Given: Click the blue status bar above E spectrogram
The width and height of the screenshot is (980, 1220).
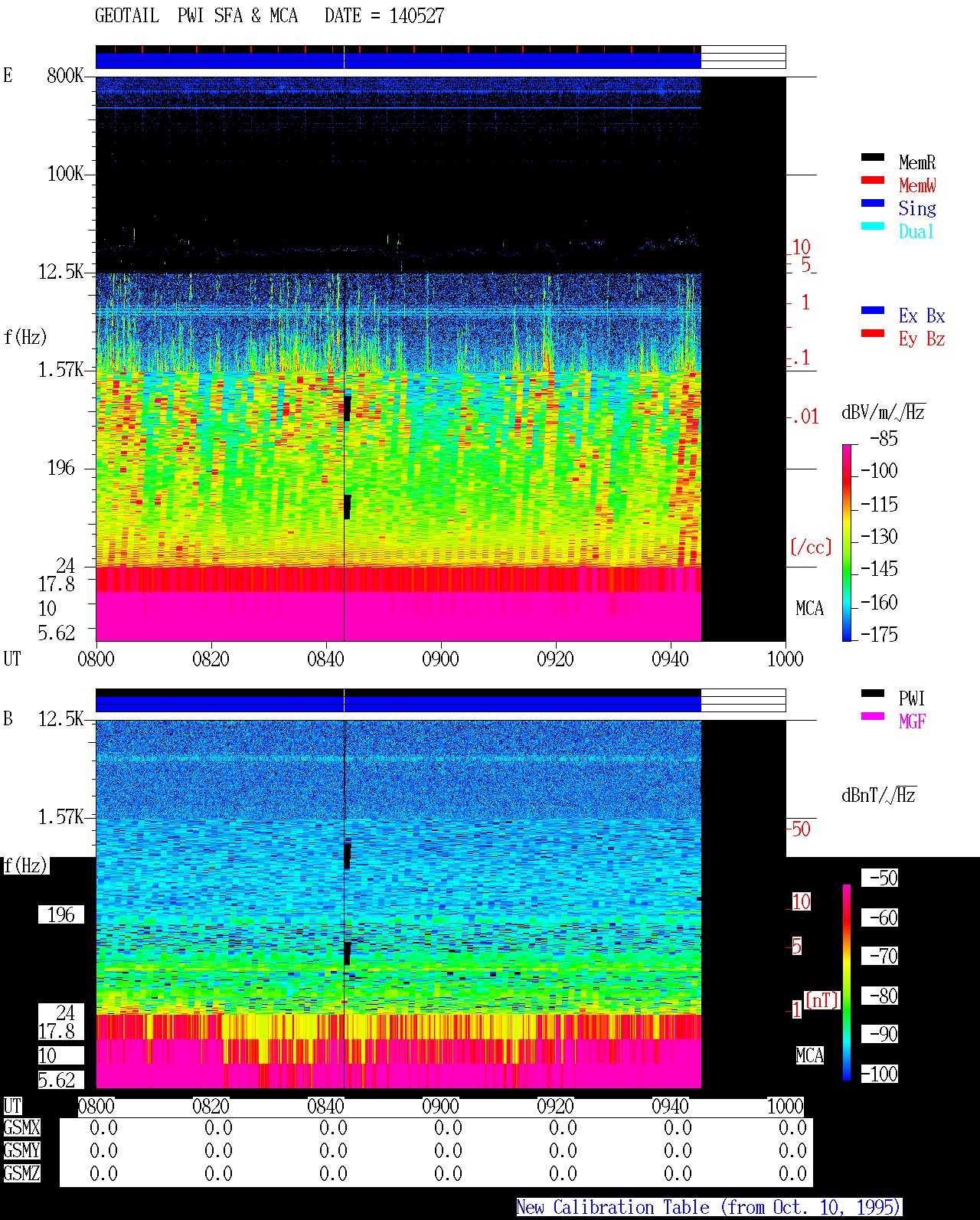Looking at the screenshot, I should tap(398, 60).
